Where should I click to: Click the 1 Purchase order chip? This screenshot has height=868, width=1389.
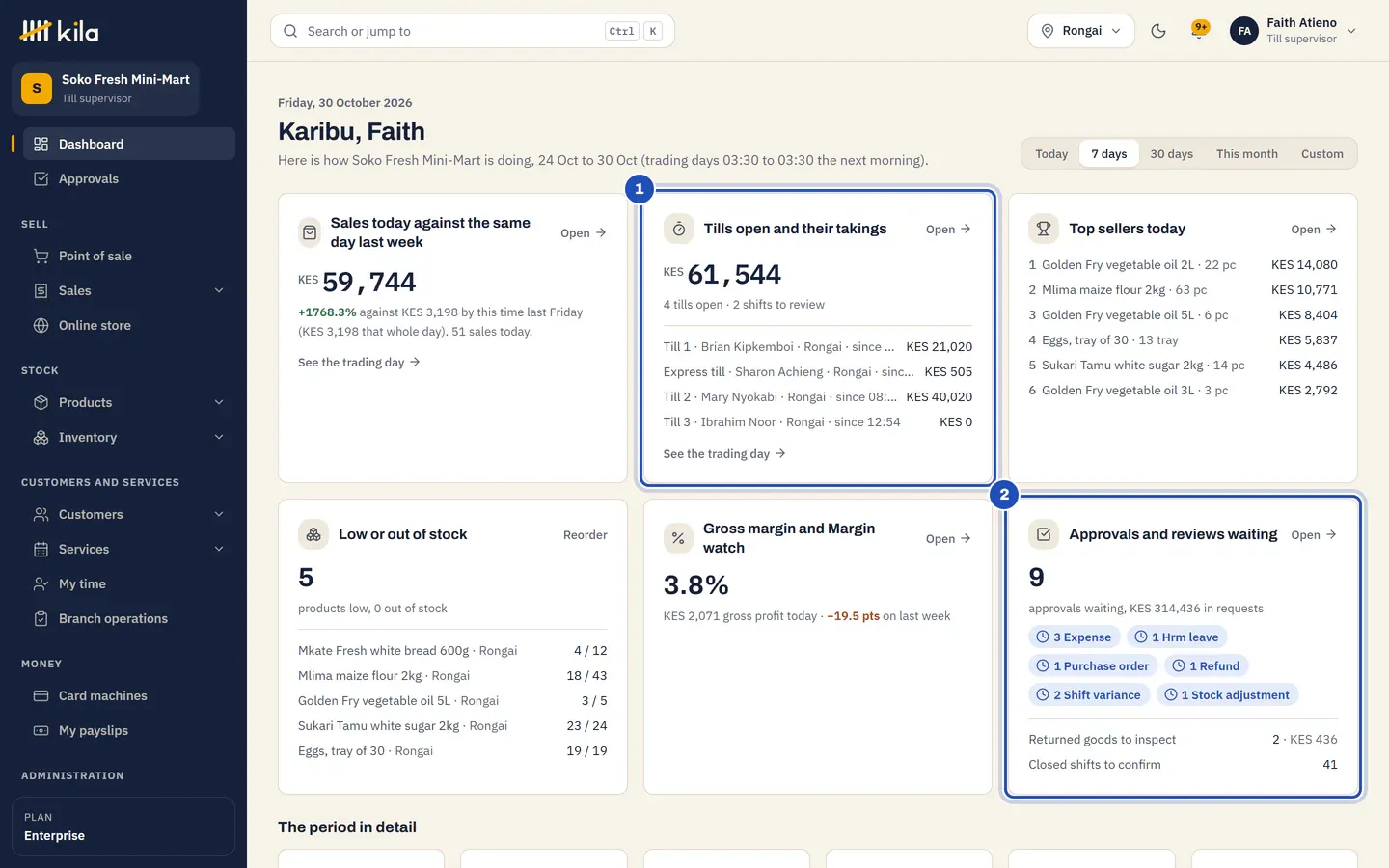pyautogui.click(x=1093, y=666)
